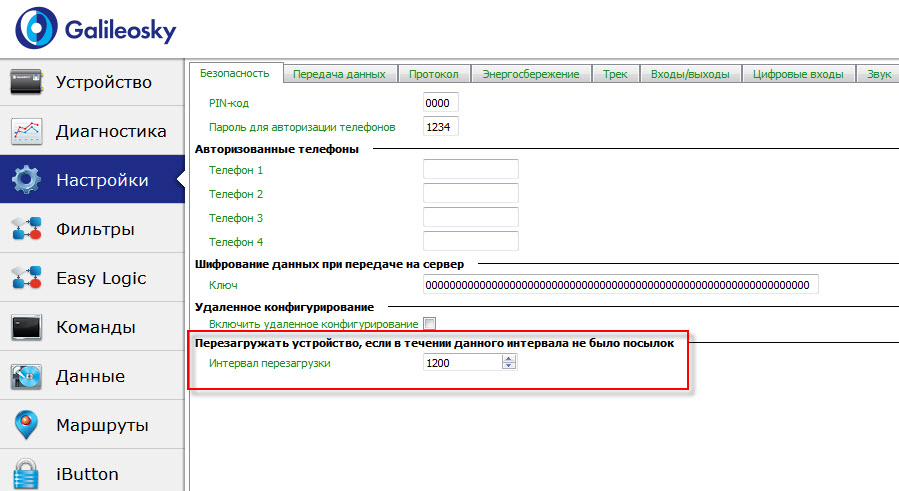Click the Galileosky logo
The height and width of the screenshot is (491, 899).
tap(95, 30)
